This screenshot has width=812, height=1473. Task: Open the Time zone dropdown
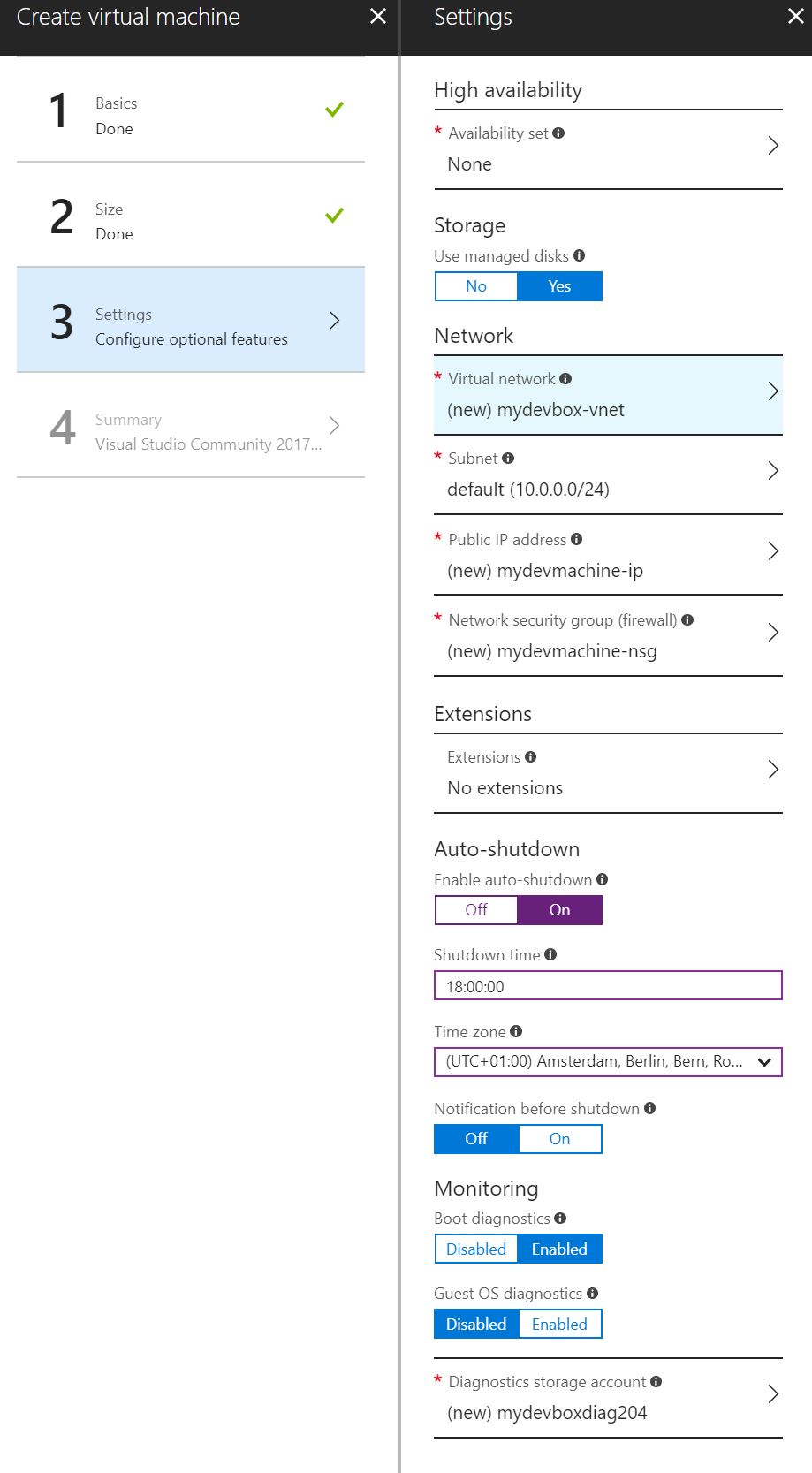[x=608, y=1062]
